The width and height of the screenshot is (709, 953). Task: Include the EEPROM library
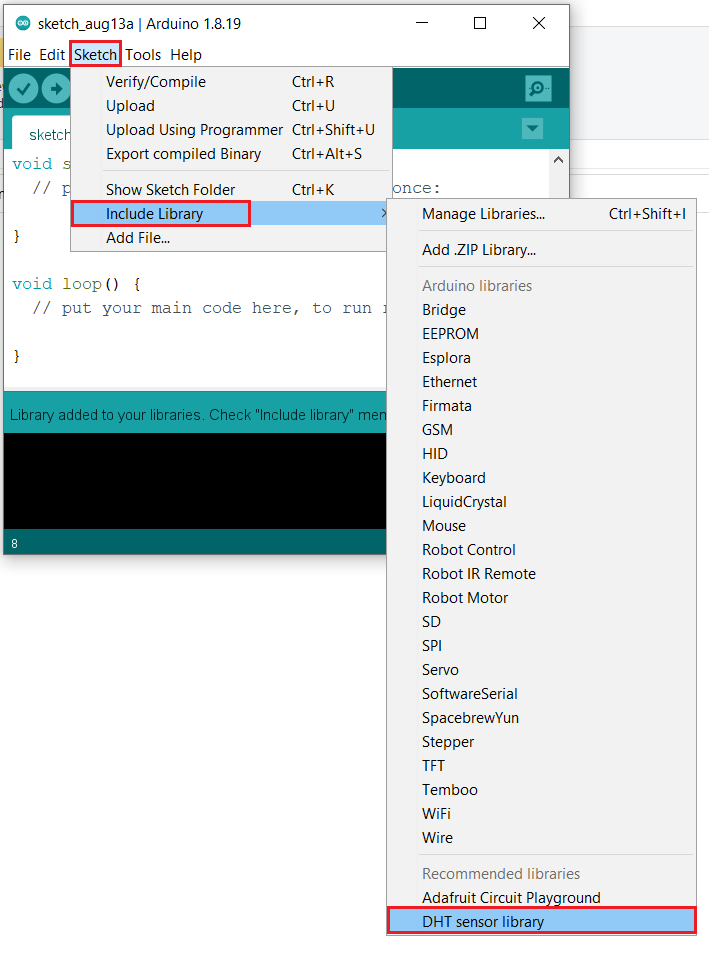click(541, 334)
